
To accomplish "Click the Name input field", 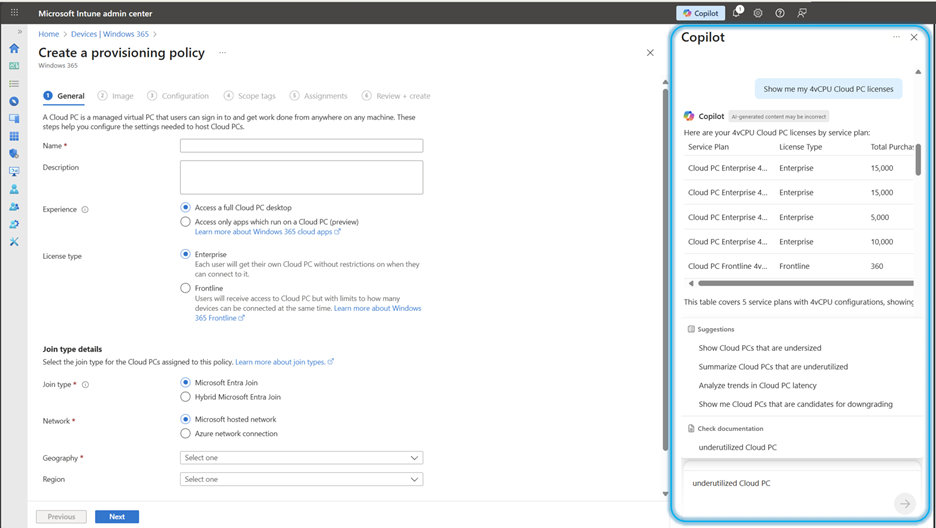I will pos(301,146).
